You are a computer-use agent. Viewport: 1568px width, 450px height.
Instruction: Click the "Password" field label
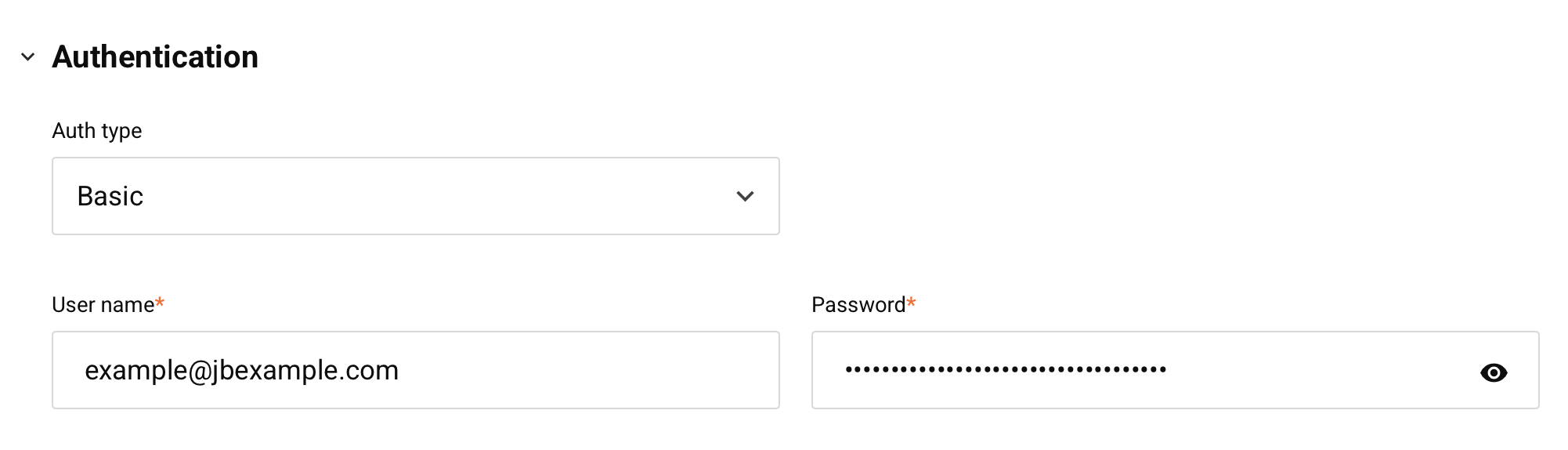click(x=858, y=305)
